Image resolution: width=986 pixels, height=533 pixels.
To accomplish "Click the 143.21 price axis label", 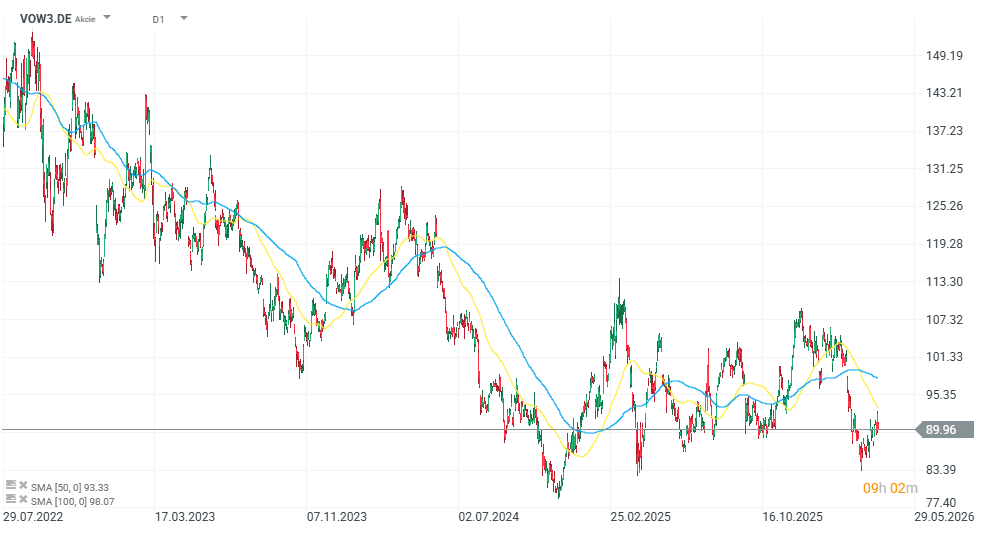I will pos(944,93).
